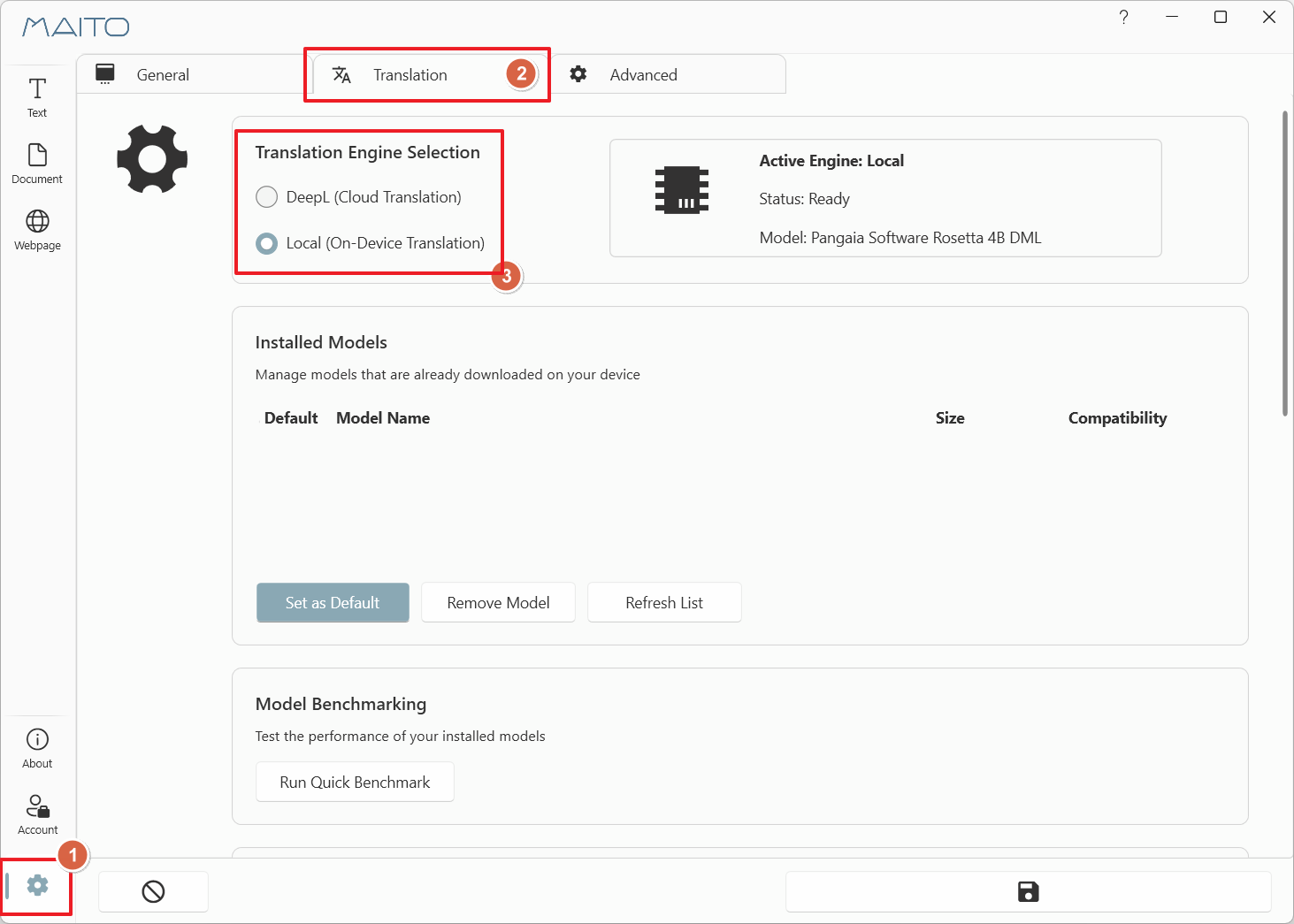Click the help question mark icon
Image resolution: width=1294 pixels, height=924 pixels.
pos(1123,17)
